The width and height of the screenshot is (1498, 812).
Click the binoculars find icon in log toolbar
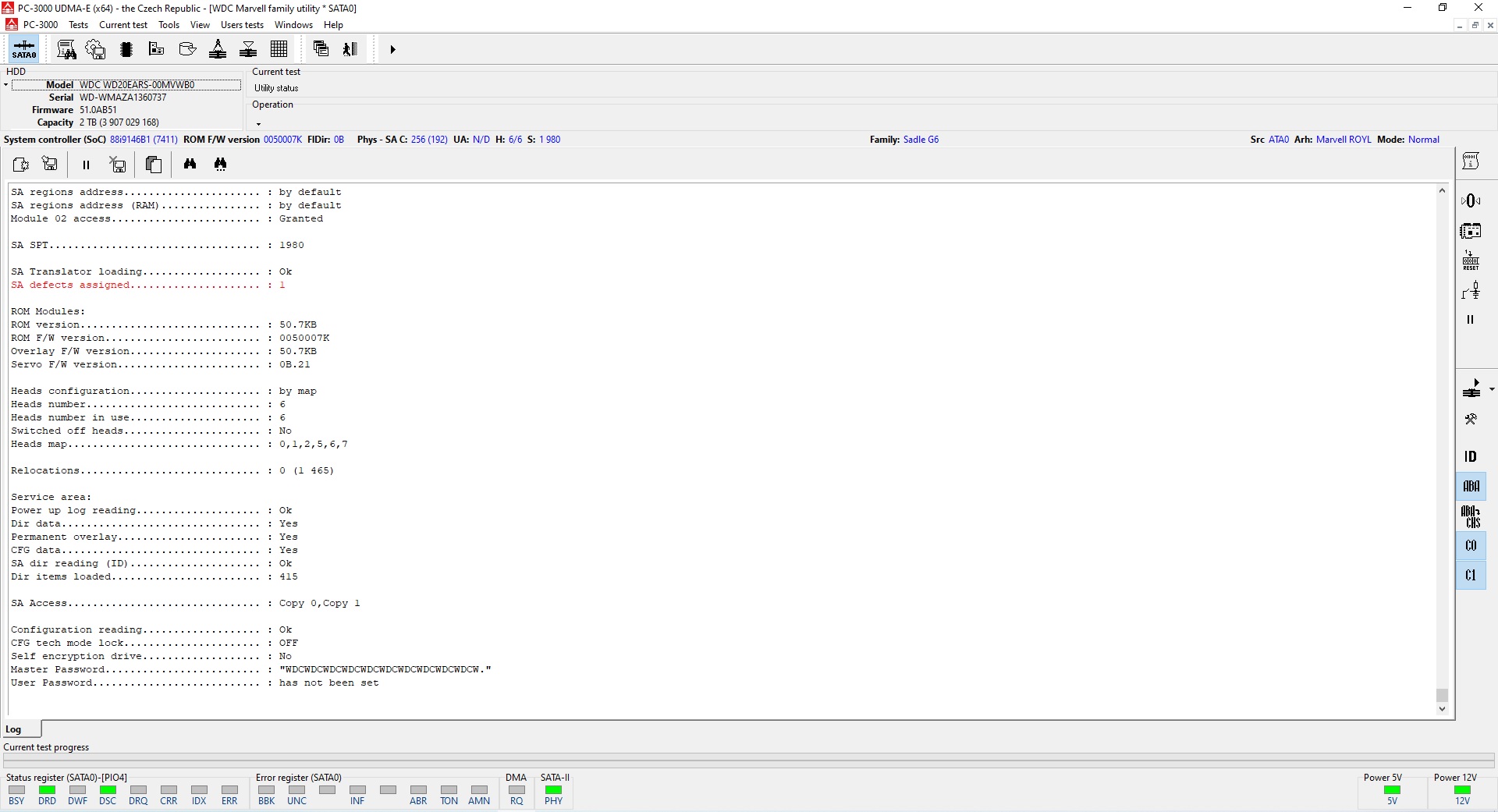pos(190,164)
